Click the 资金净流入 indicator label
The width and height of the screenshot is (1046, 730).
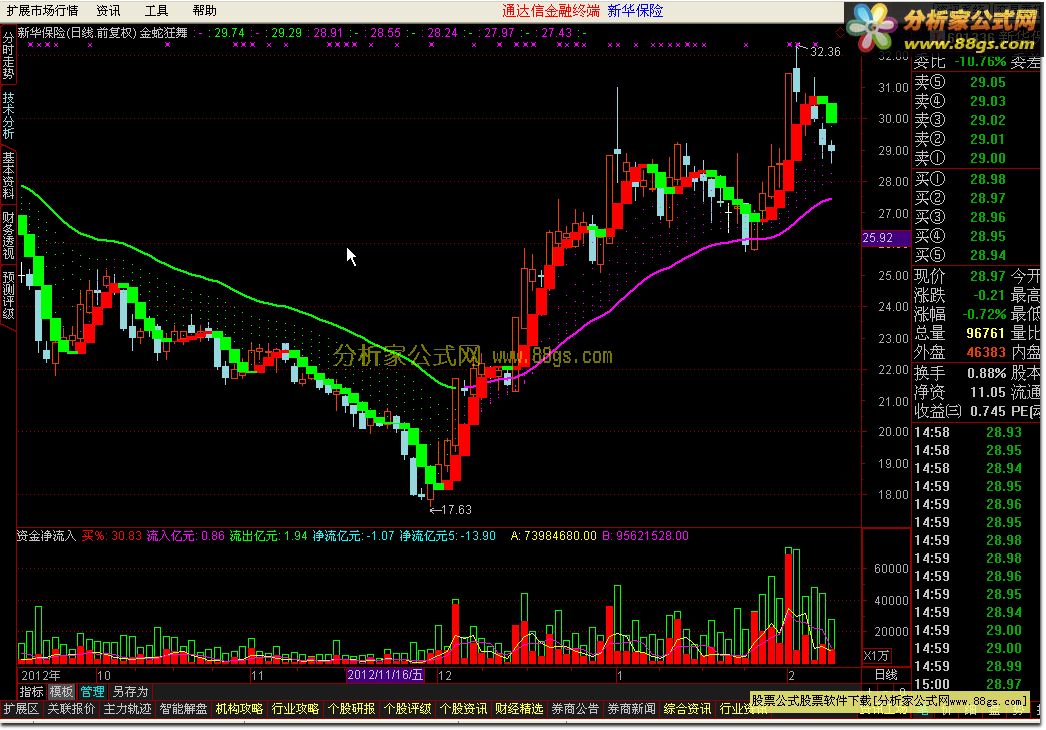(x=47, y=536)
